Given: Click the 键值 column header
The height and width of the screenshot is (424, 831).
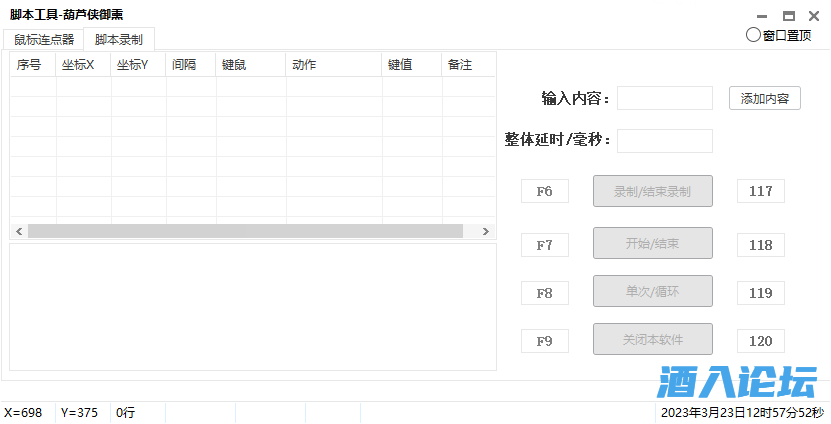Looking at the screenshot, I should [411, 65].
